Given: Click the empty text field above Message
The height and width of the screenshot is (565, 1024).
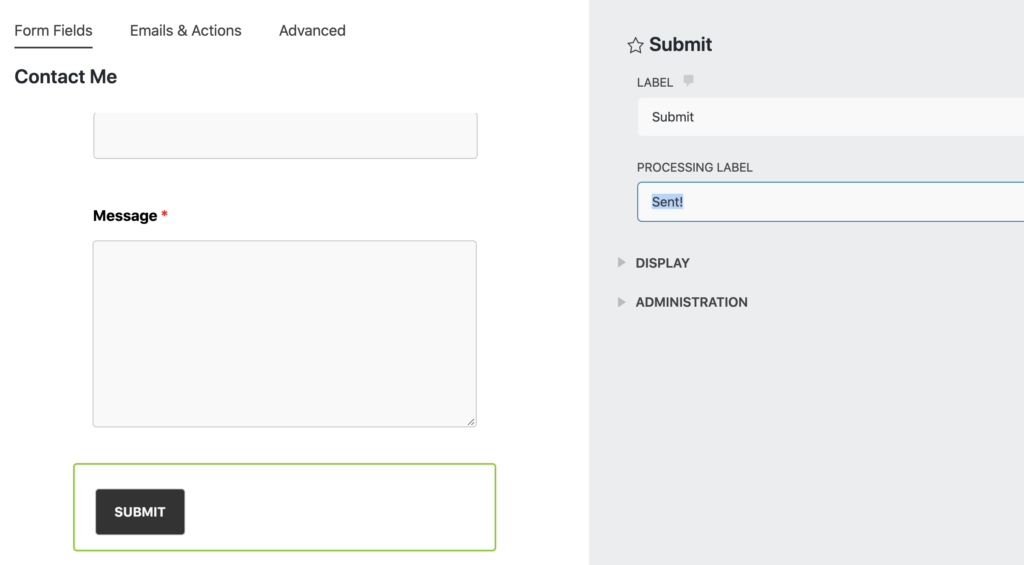Looking at the screenshot, I should coord(285,135).
